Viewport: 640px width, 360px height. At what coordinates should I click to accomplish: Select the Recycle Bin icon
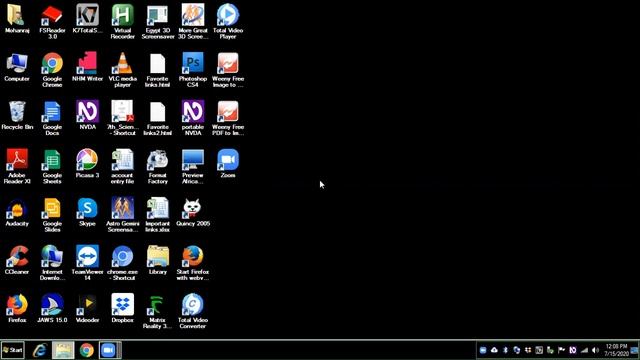(x=17, y=116)
